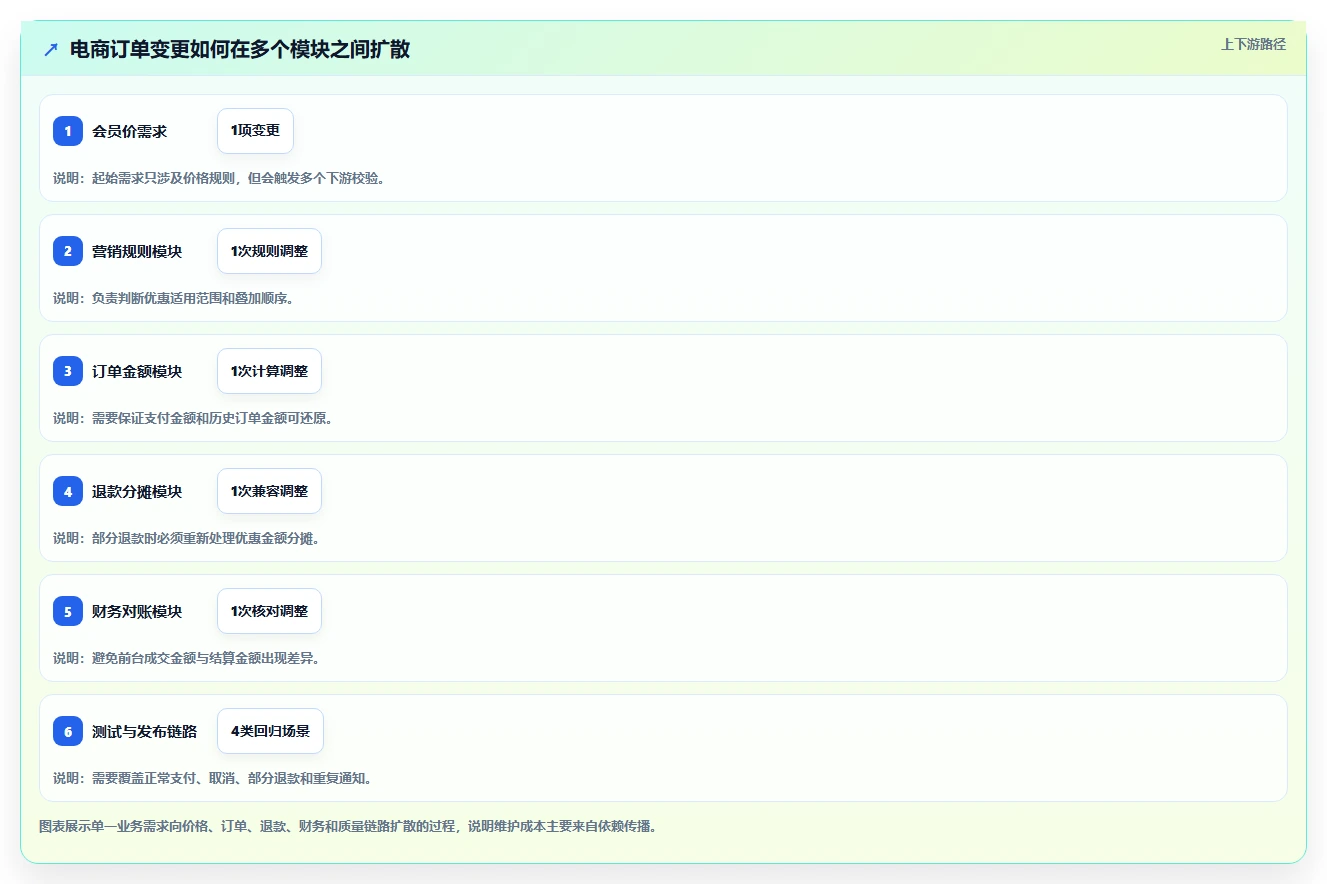Select step number 4 badge

[x=68, y=491]
